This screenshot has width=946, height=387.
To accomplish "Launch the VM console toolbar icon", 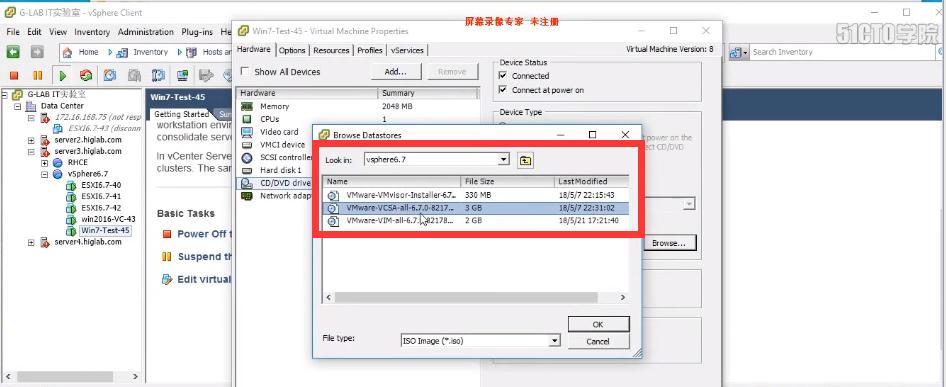I will tap(182, 75).
